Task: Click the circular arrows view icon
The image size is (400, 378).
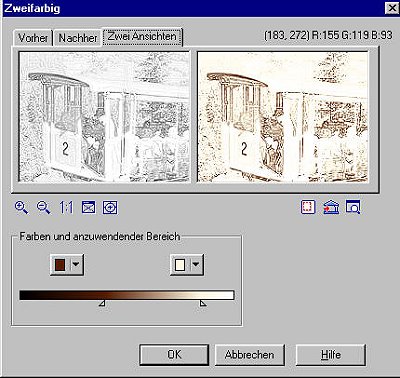Action: click(x=110, y=207)
